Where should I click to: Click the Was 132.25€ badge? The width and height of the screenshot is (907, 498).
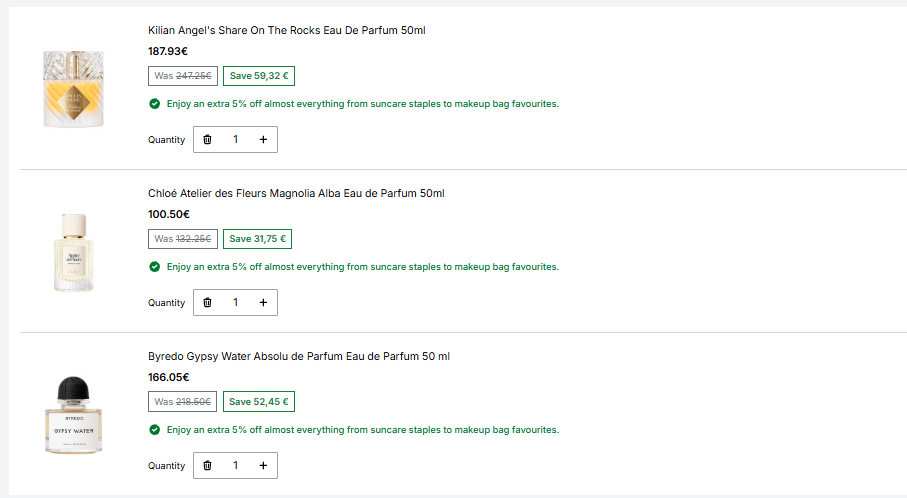pyautogui.click(x=183, y=239)
